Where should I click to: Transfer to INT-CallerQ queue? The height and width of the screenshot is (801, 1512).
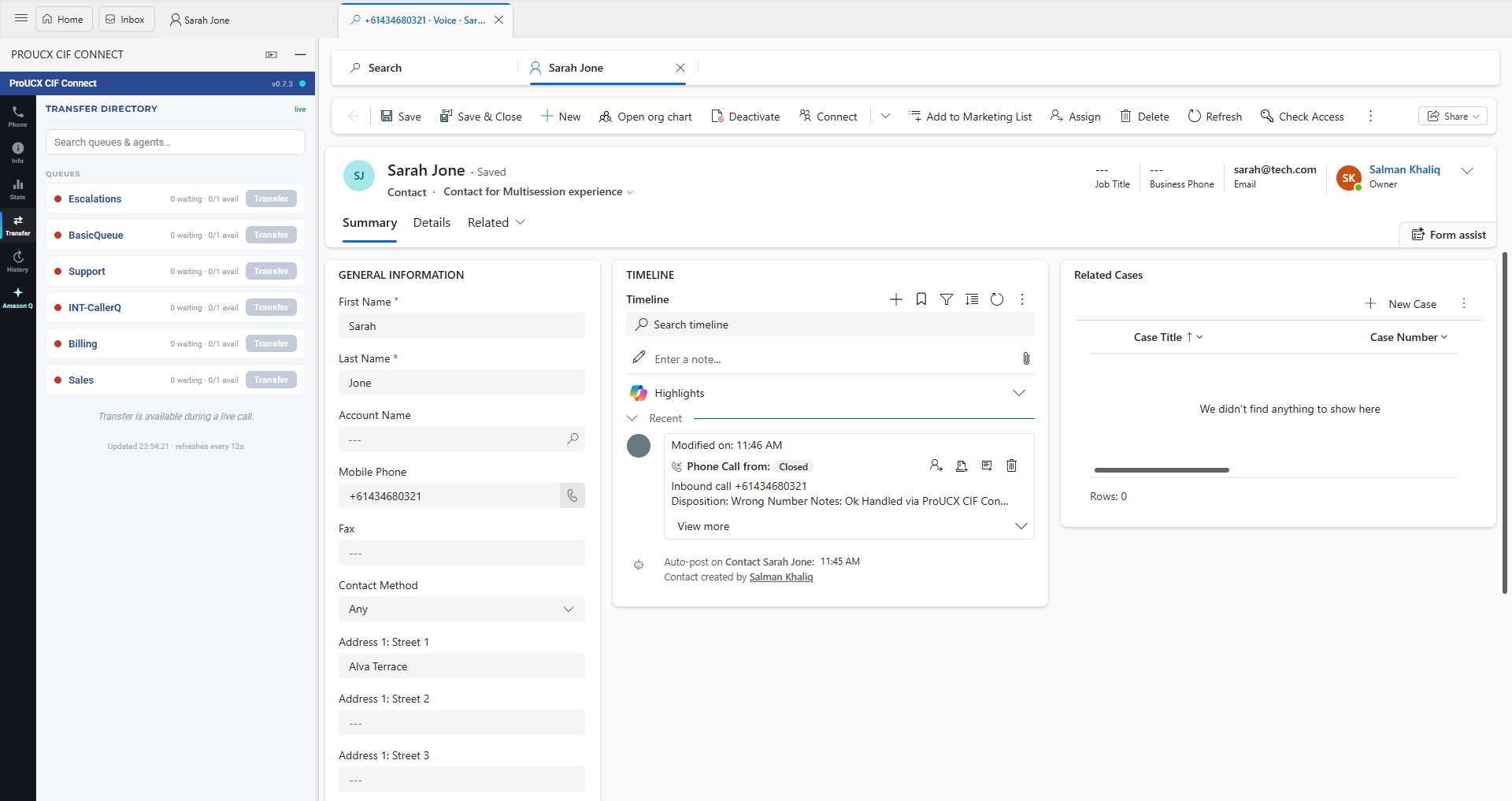click(x=271, y=307)
